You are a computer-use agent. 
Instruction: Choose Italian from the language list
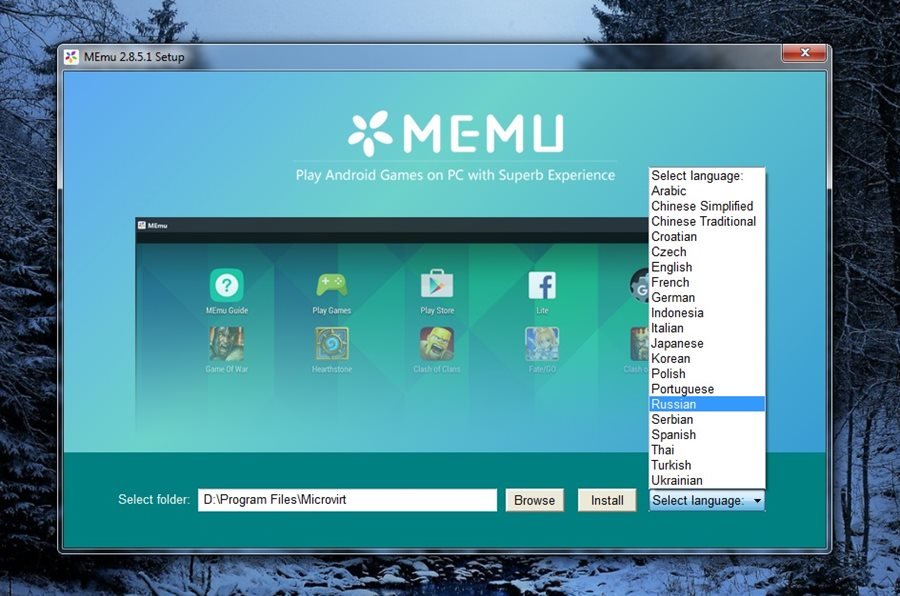tap(707, 328)
